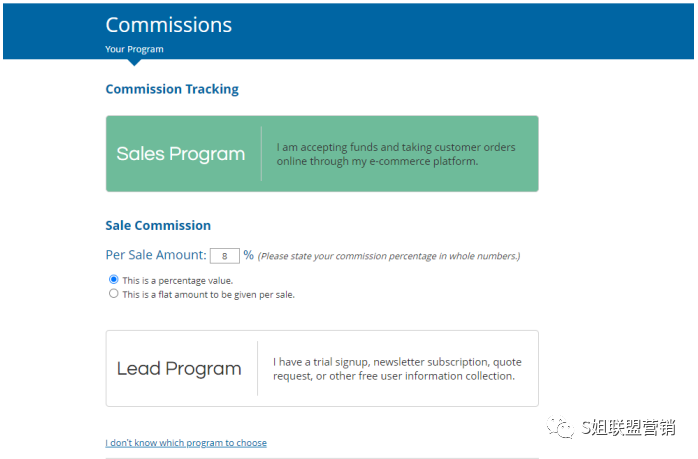The height and width of the screenshot is (459, 698).
Task: Click the 'Sale Commission' section heading
Action: [x=158, y=225]
